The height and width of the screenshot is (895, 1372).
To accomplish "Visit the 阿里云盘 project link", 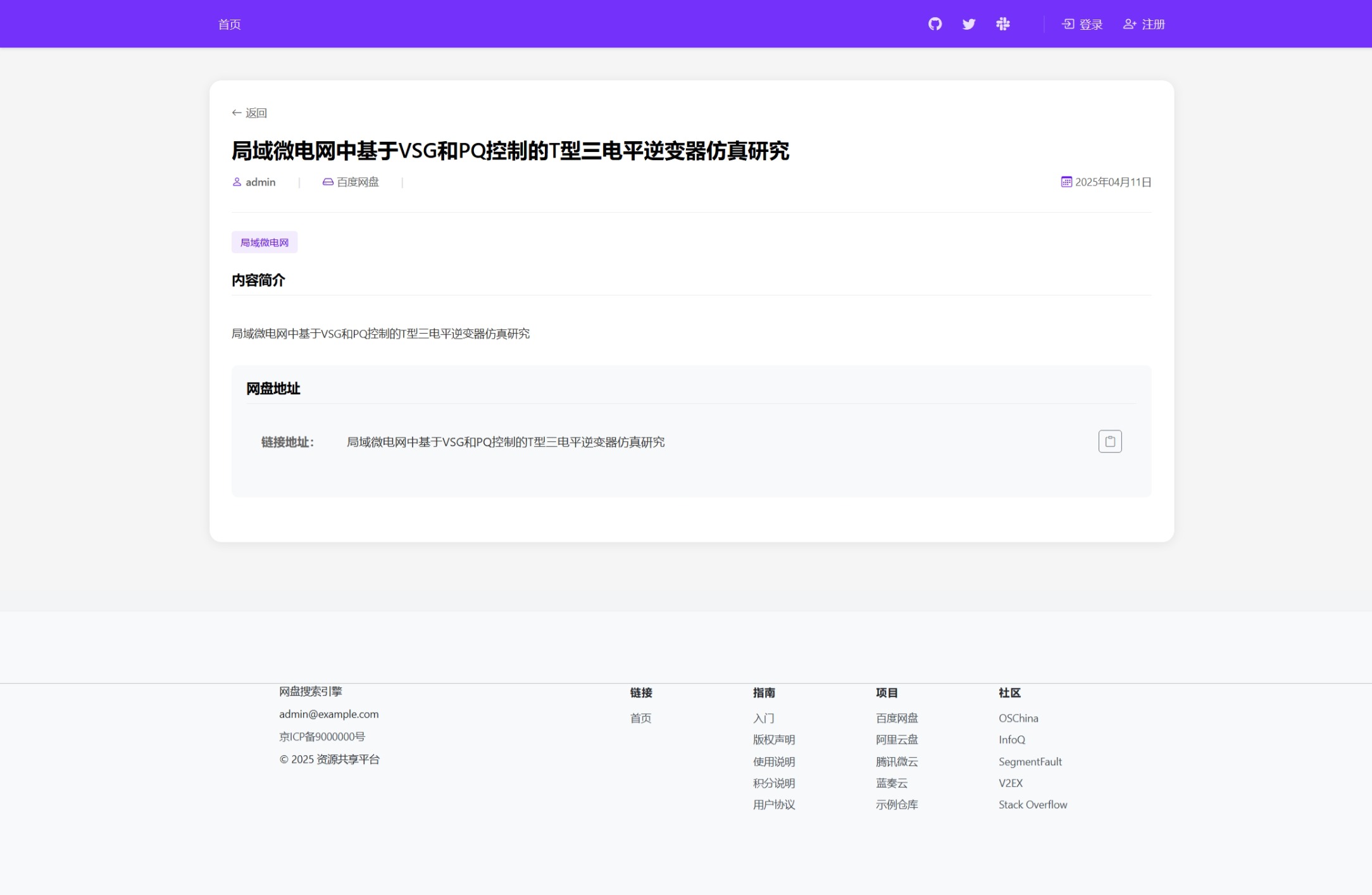I will (x=897, y=739).
